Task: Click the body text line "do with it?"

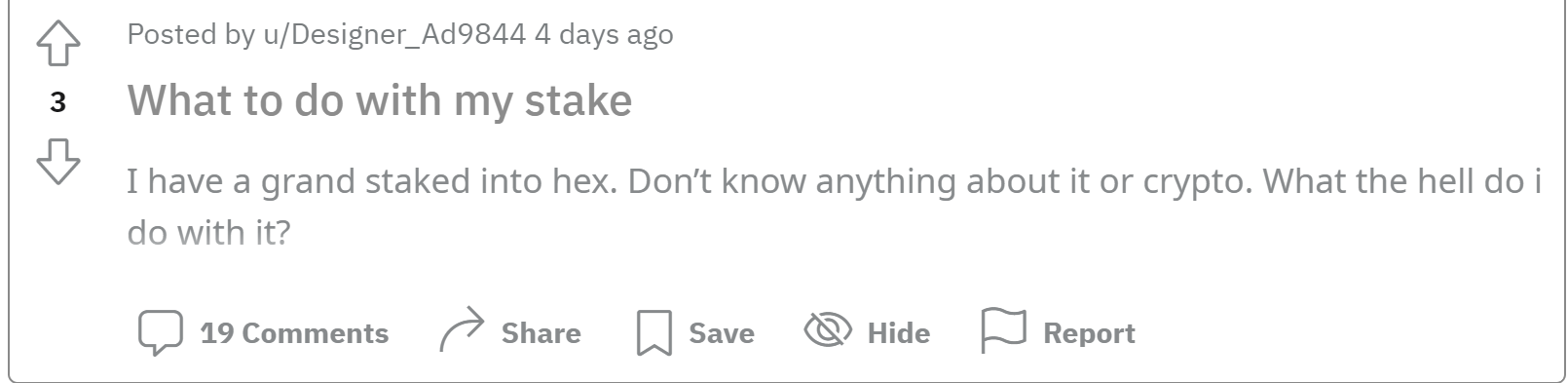Action: pos(209,233)
